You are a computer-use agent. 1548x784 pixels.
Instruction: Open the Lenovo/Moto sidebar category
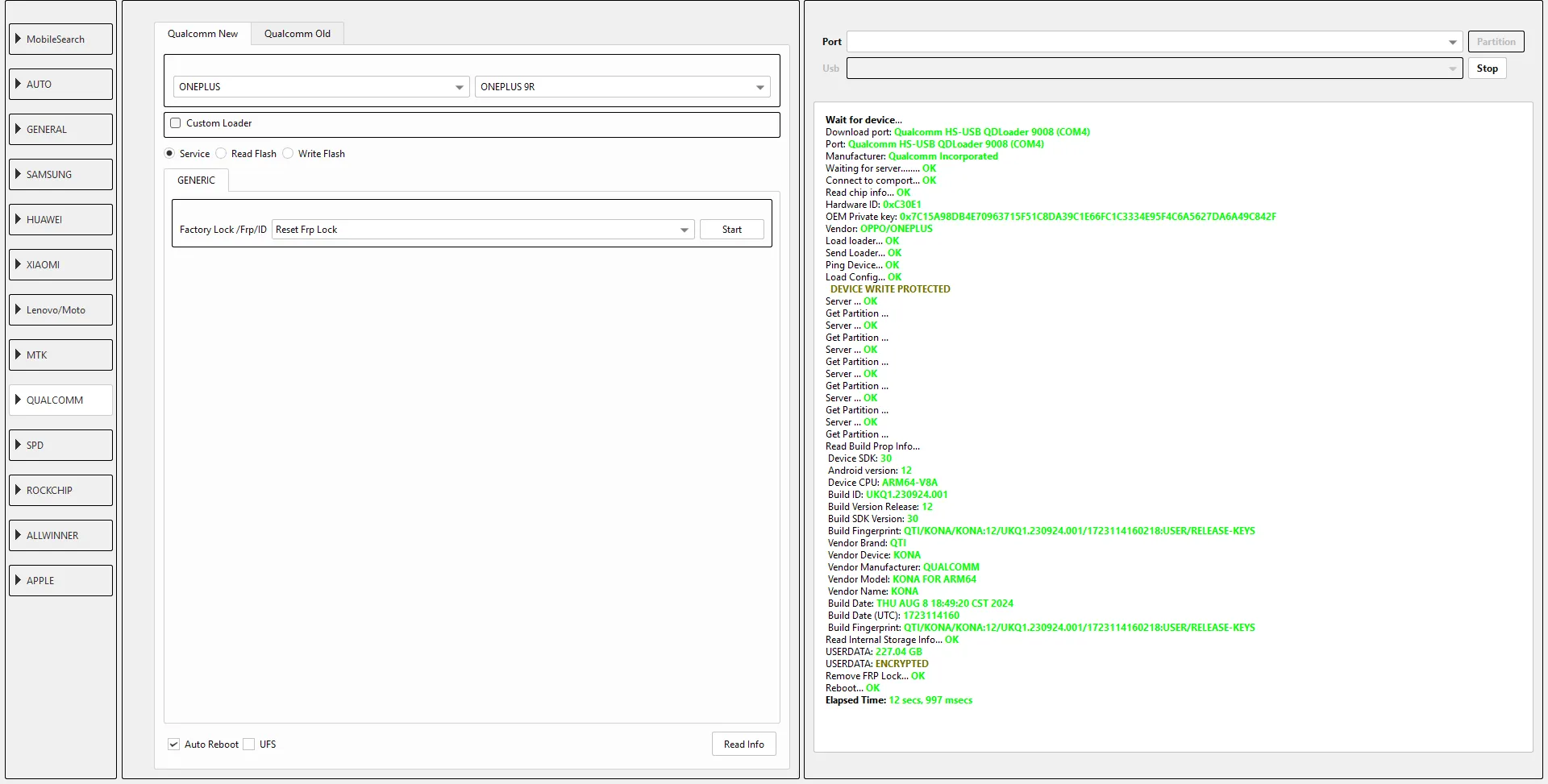click(x=60, y=310)
